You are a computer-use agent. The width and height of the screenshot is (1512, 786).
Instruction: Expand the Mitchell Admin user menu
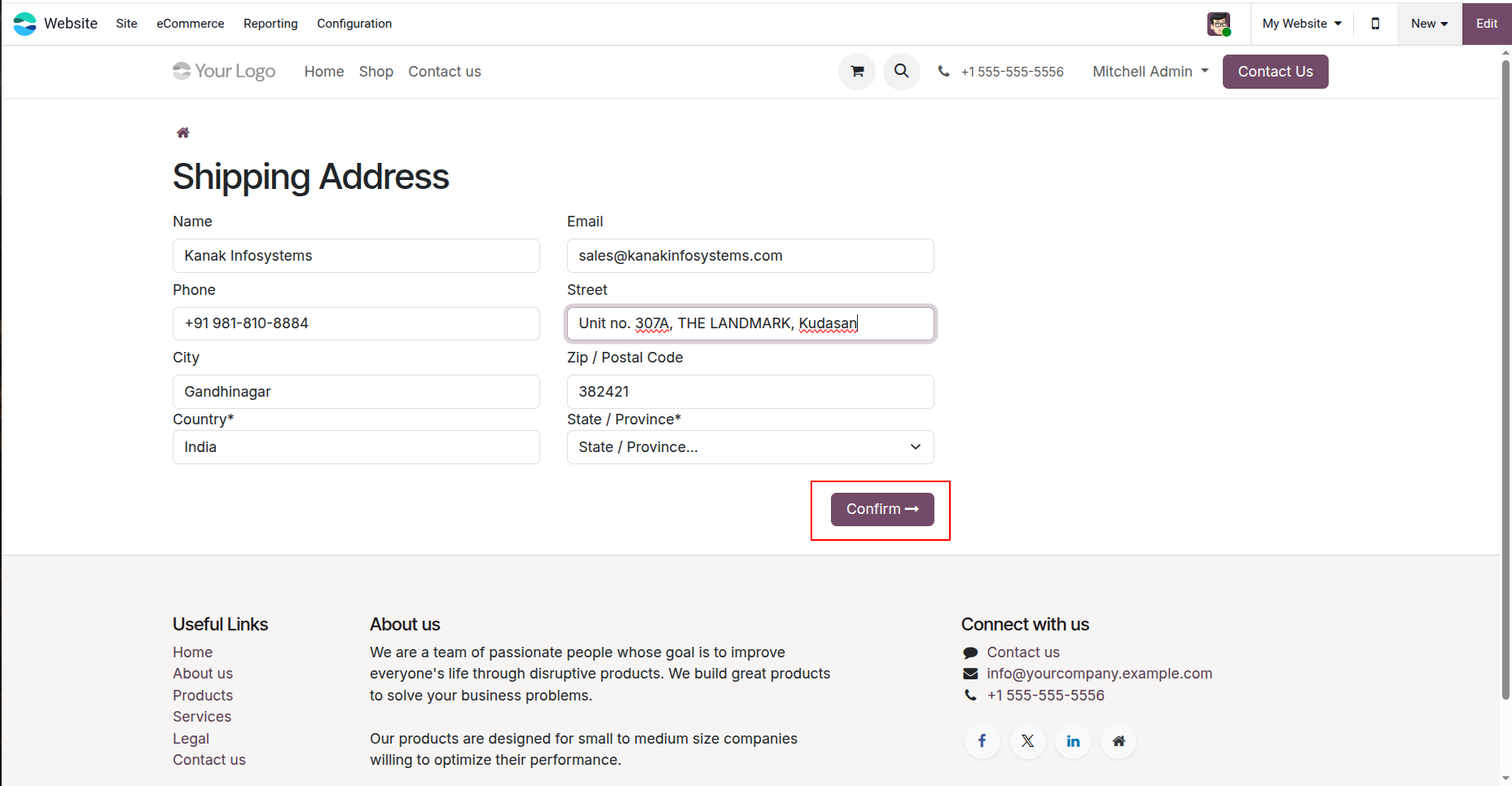coord(1150,72)
